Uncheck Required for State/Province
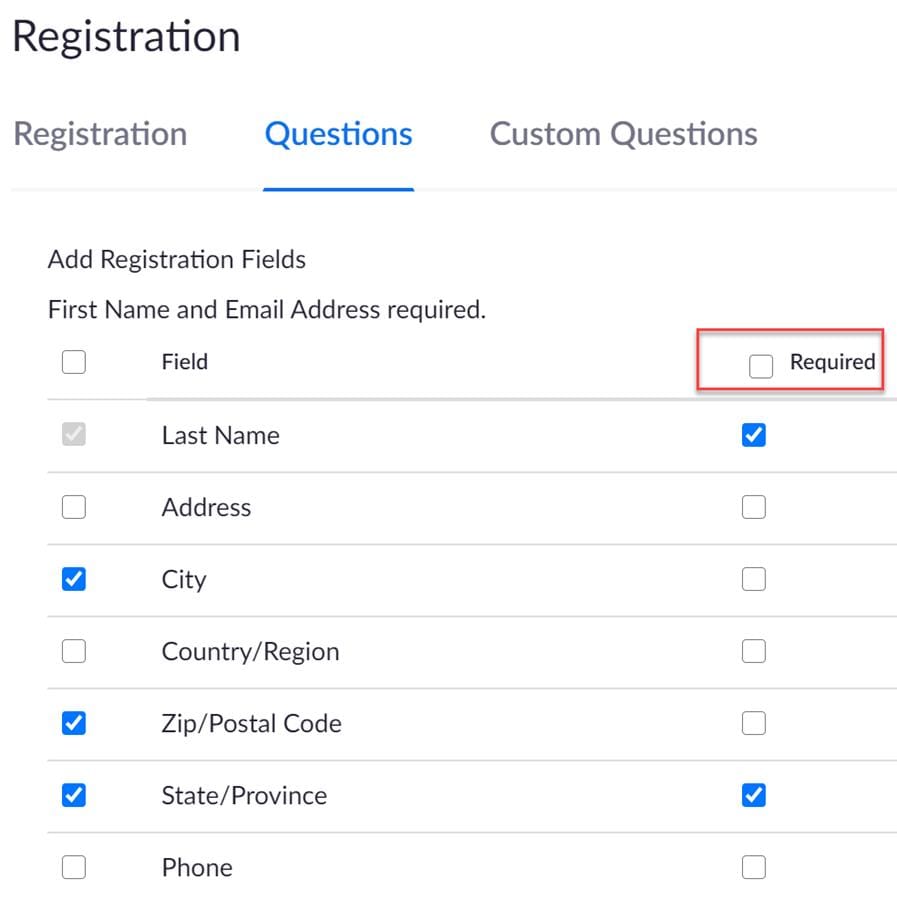Screen dimensions: 897x900 [754, 795]
